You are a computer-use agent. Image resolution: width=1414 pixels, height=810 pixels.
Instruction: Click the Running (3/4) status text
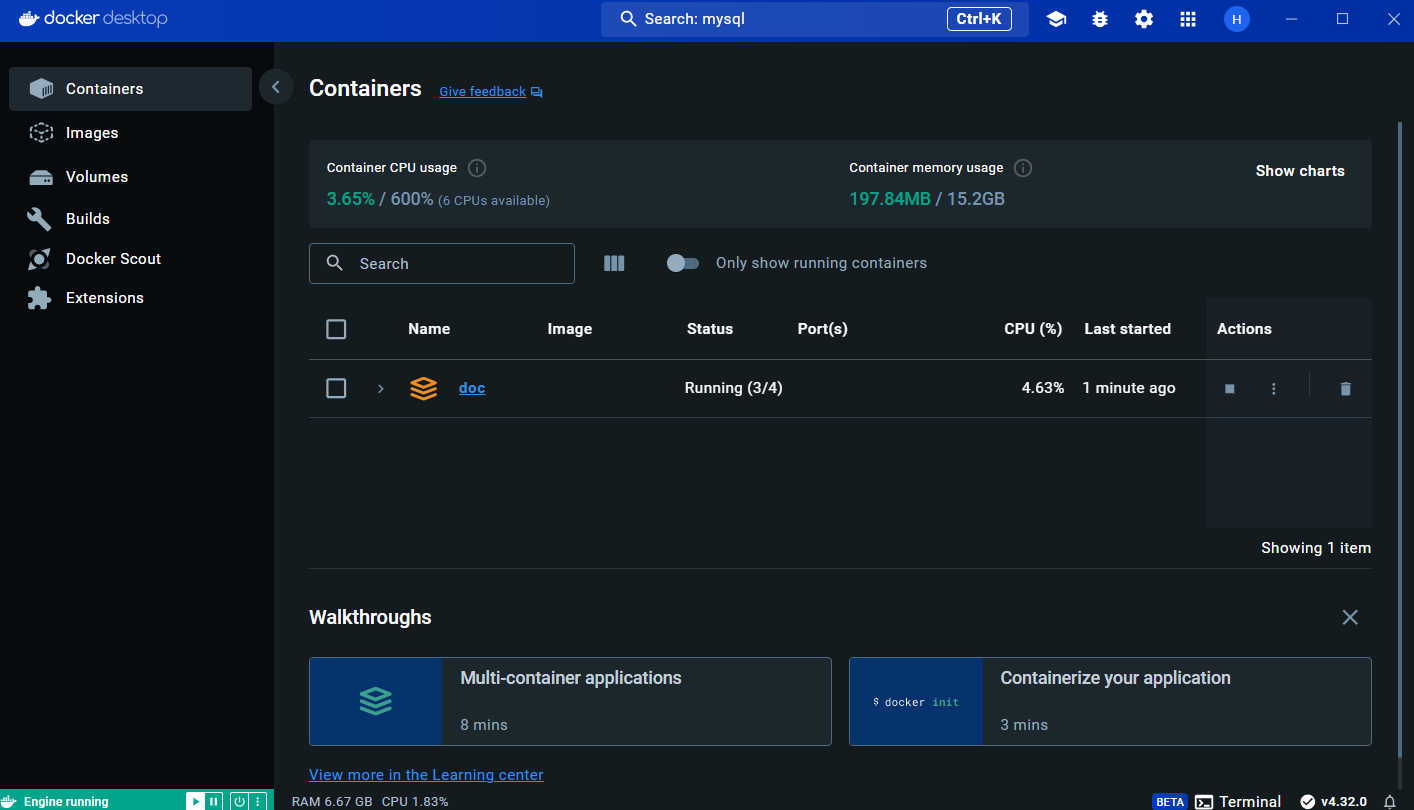pyautogui.click(x=733, y=388)
